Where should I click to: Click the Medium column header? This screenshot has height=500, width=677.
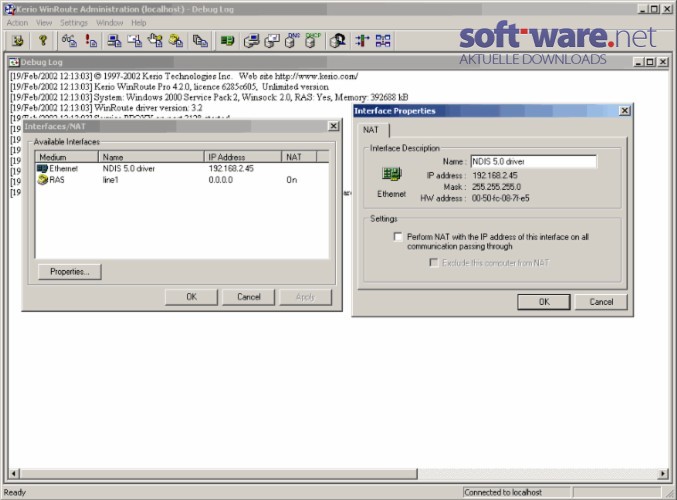[66, 157]
